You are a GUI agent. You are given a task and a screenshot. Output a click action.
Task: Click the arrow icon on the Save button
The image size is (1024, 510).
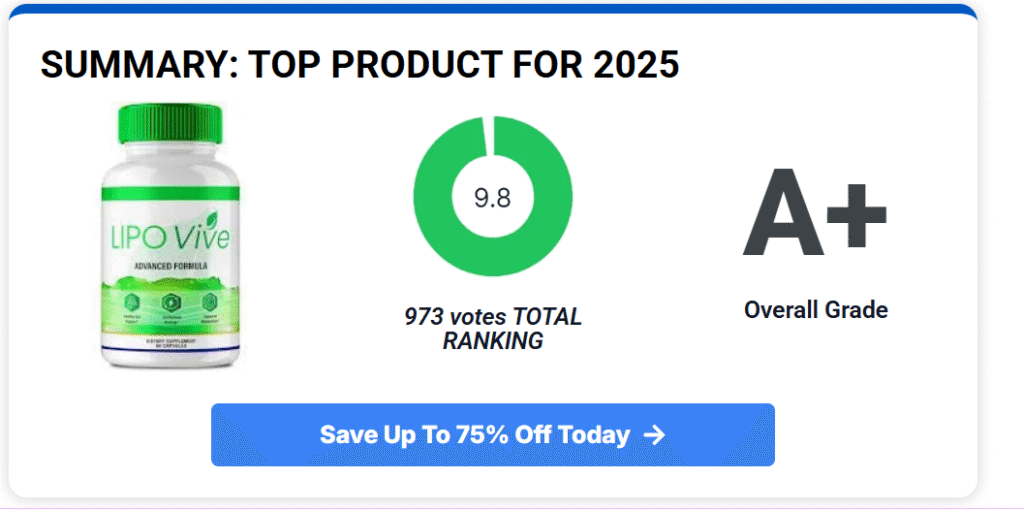click(655, 435)
